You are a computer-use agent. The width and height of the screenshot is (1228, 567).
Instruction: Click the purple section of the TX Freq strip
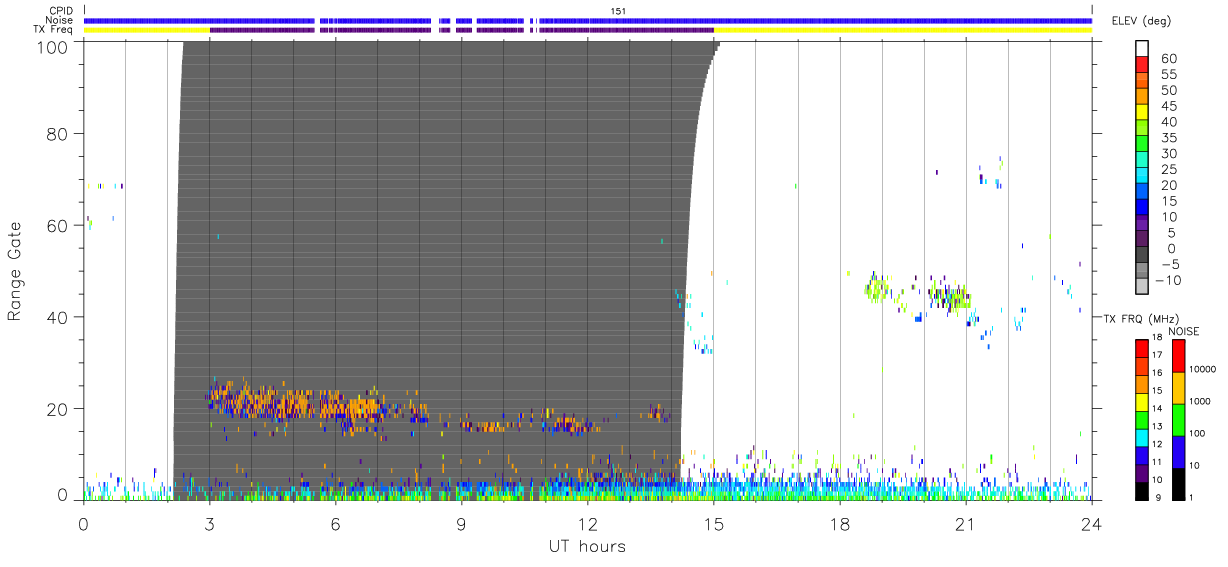click(461, 30)
